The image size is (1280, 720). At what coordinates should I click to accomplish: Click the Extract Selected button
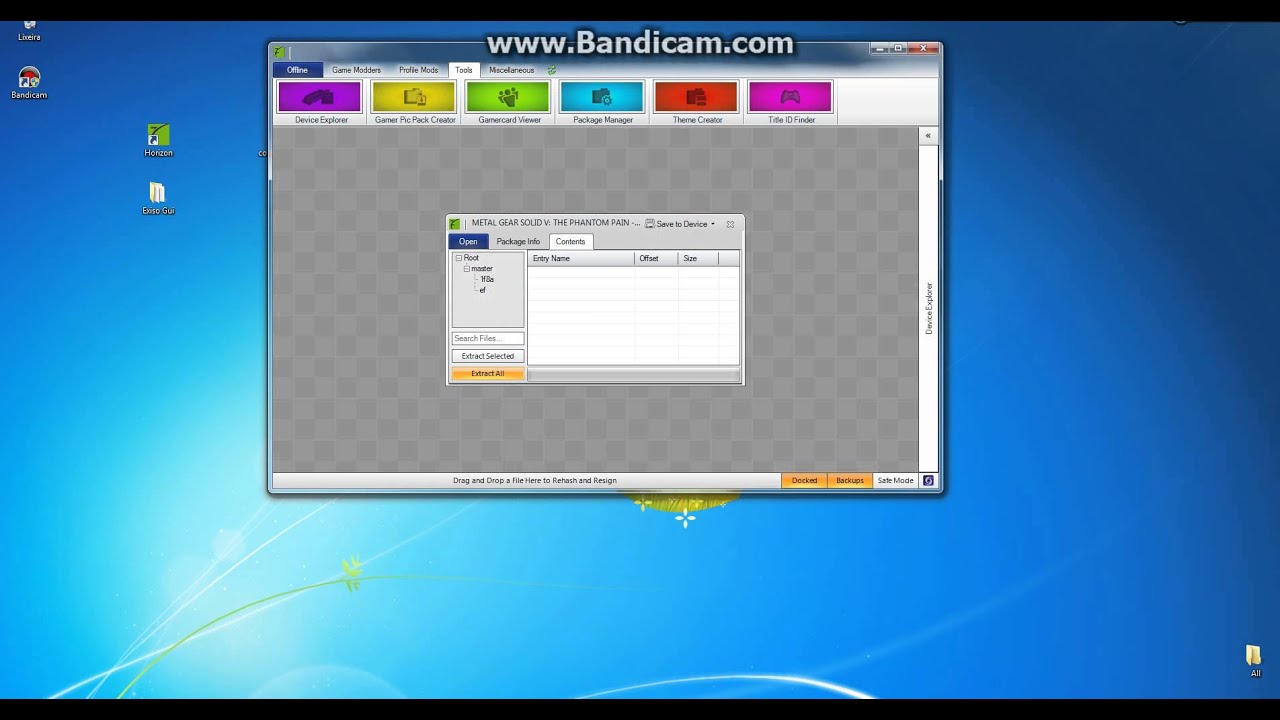[488, 356]
